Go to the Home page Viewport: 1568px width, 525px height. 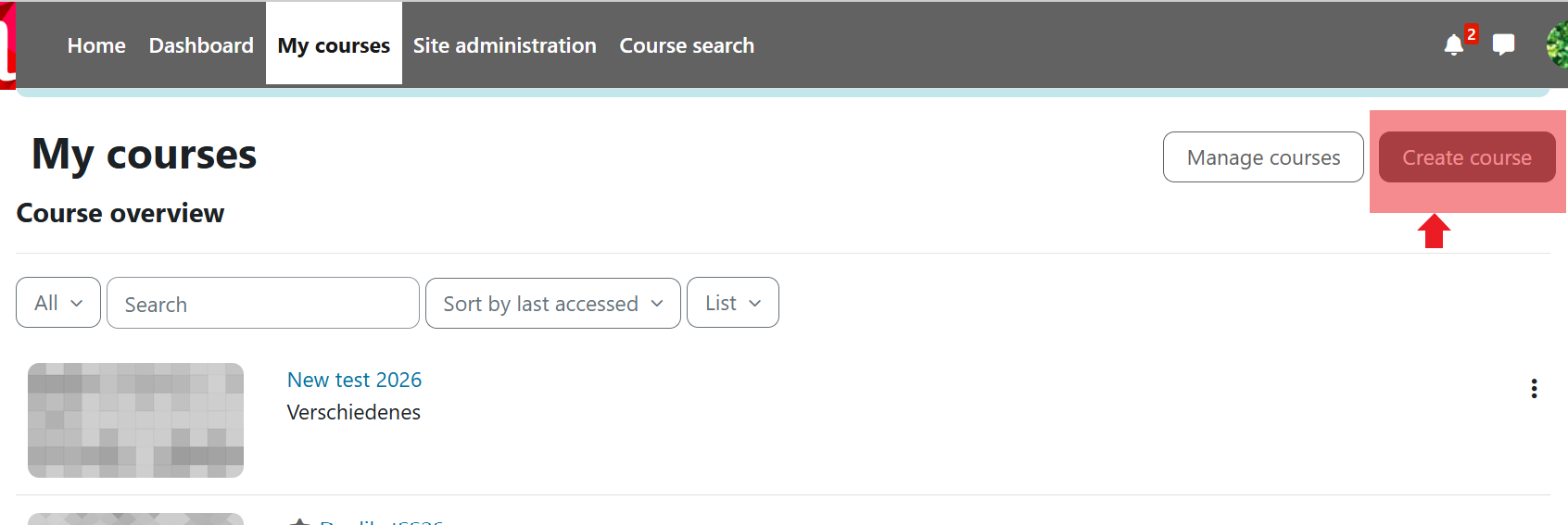(96, 45)
